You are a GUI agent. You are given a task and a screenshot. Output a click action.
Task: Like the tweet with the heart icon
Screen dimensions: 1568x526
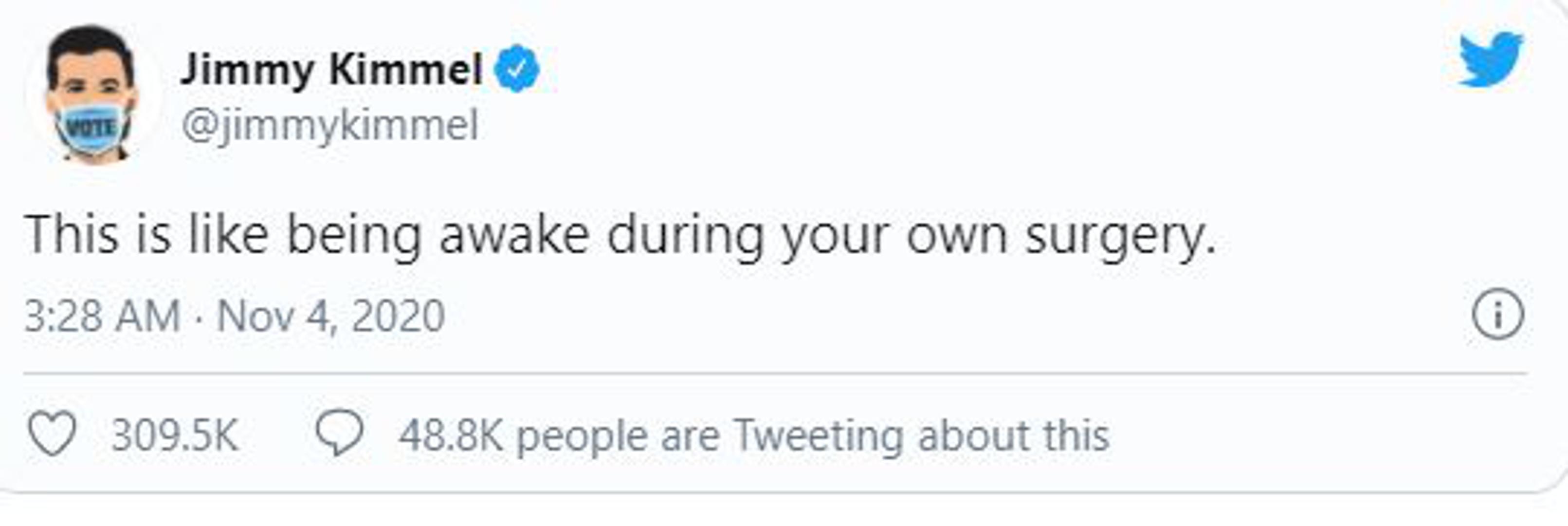tap(53, 434)
